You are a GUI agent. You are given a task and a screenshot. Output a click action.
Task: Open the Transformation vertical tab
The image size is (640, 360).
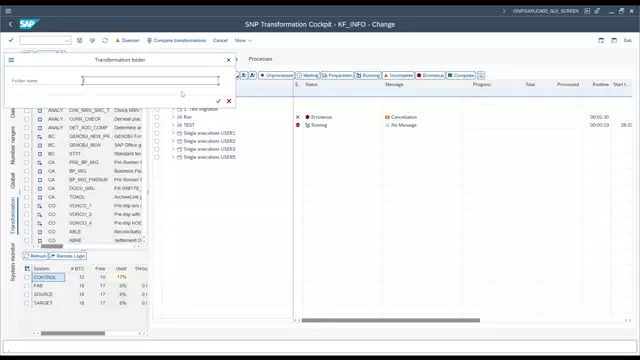click(x=13, y=216)
